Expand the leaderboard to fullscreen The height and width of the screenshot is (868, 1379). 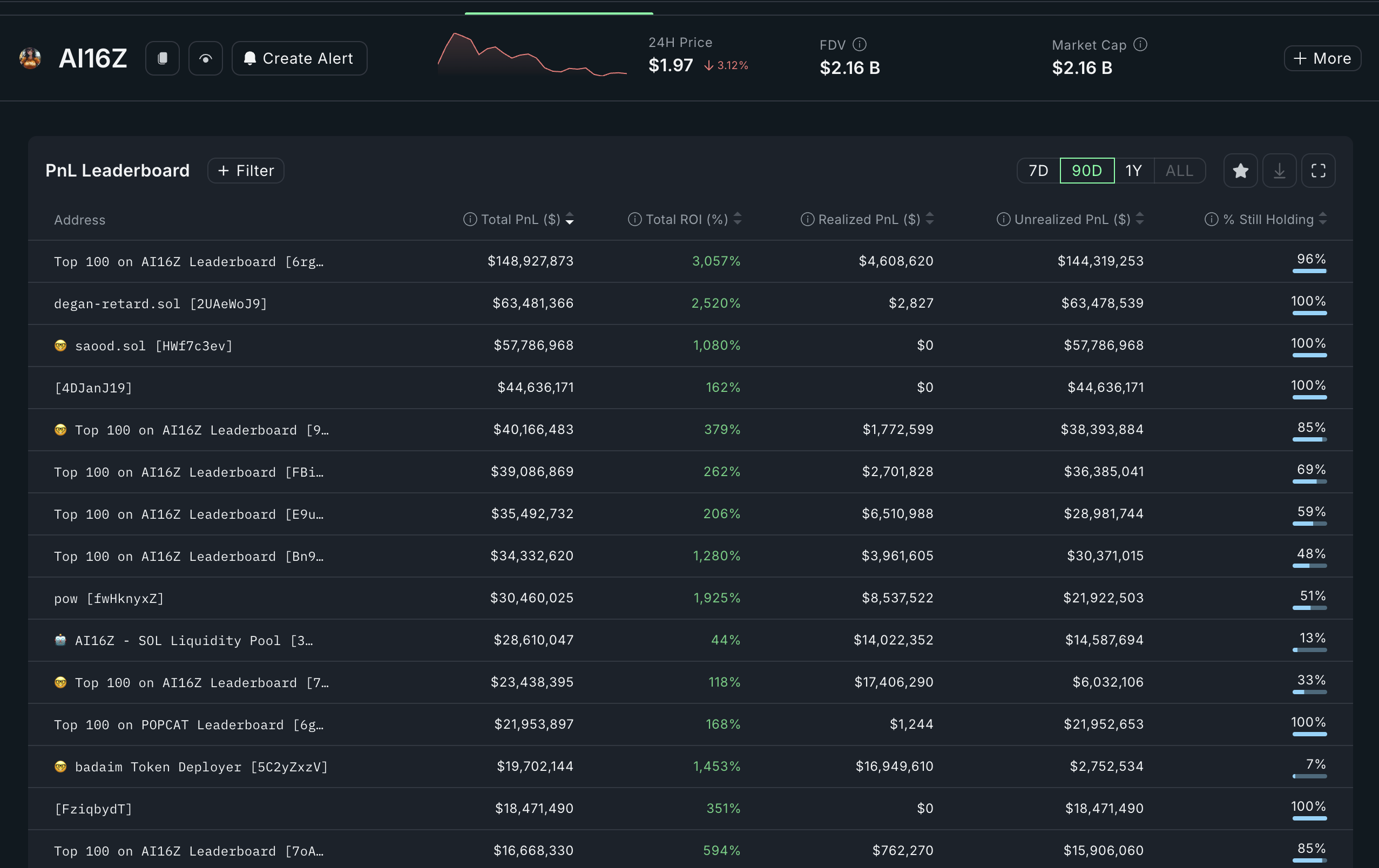(x=1319, y=170)
